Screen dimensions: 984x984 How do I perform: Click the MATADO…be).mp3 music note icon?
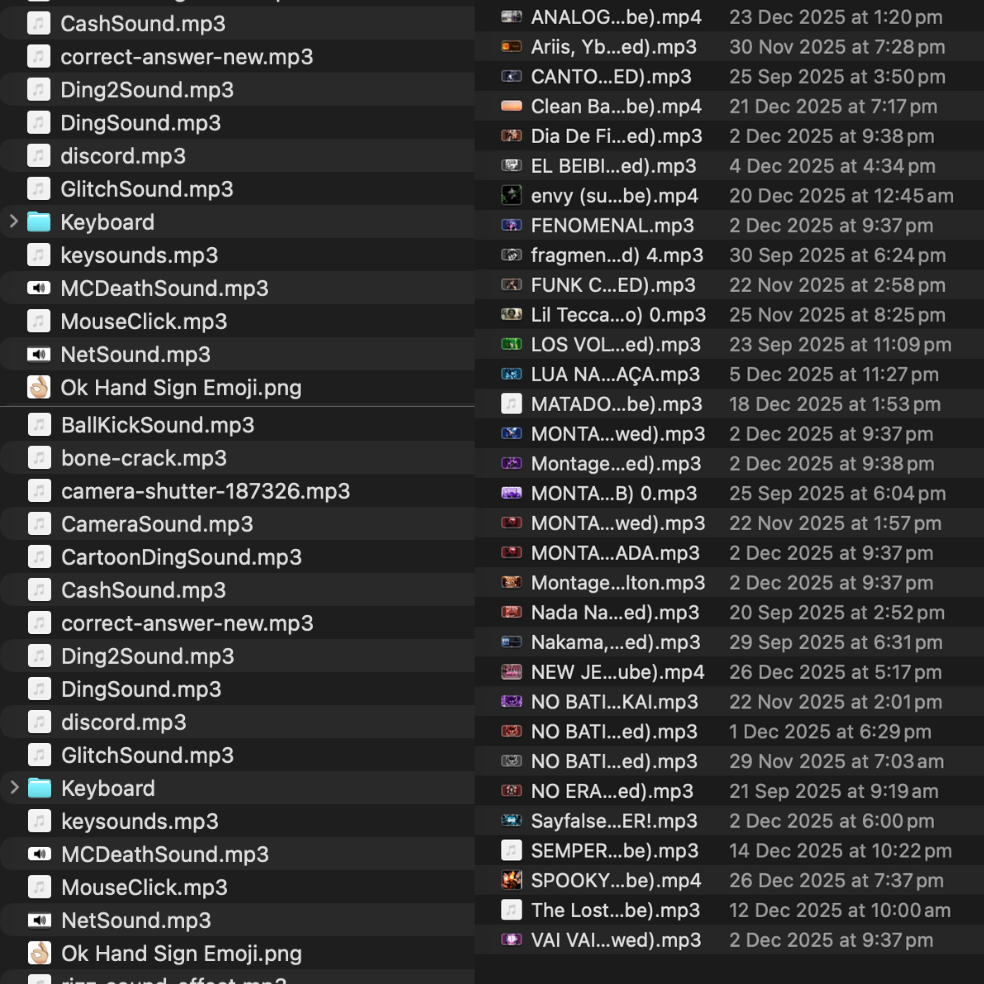511,404
